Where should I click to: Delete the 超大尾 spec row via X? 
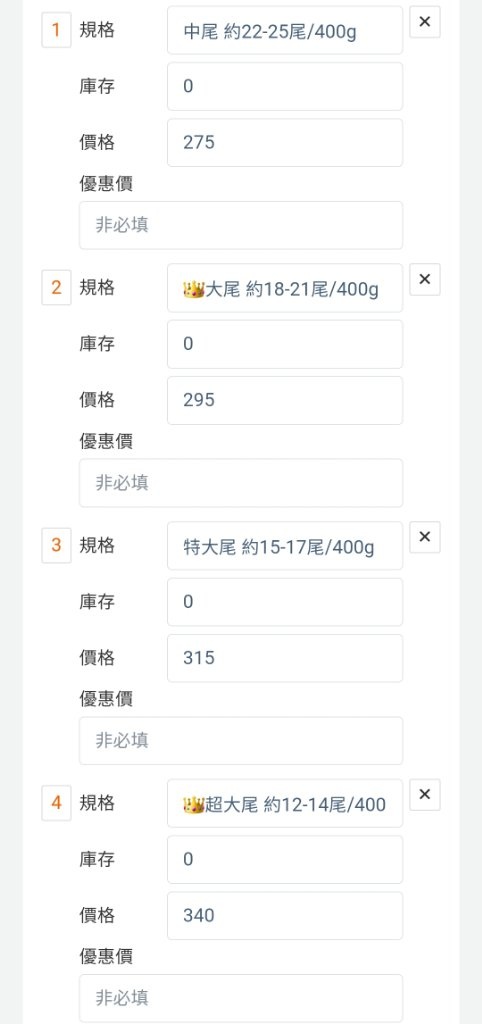(425, 795)
